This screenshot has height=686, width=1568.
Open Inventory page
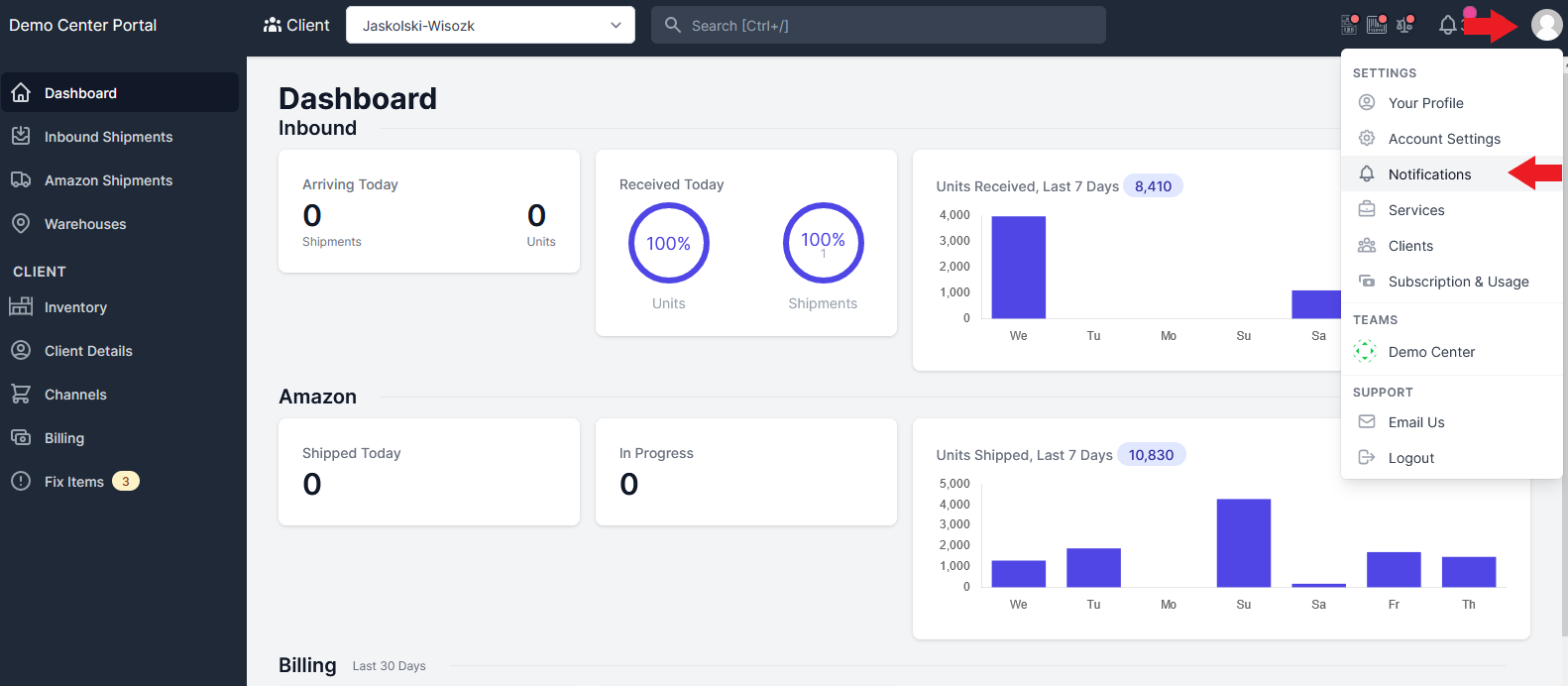(120, 306)
